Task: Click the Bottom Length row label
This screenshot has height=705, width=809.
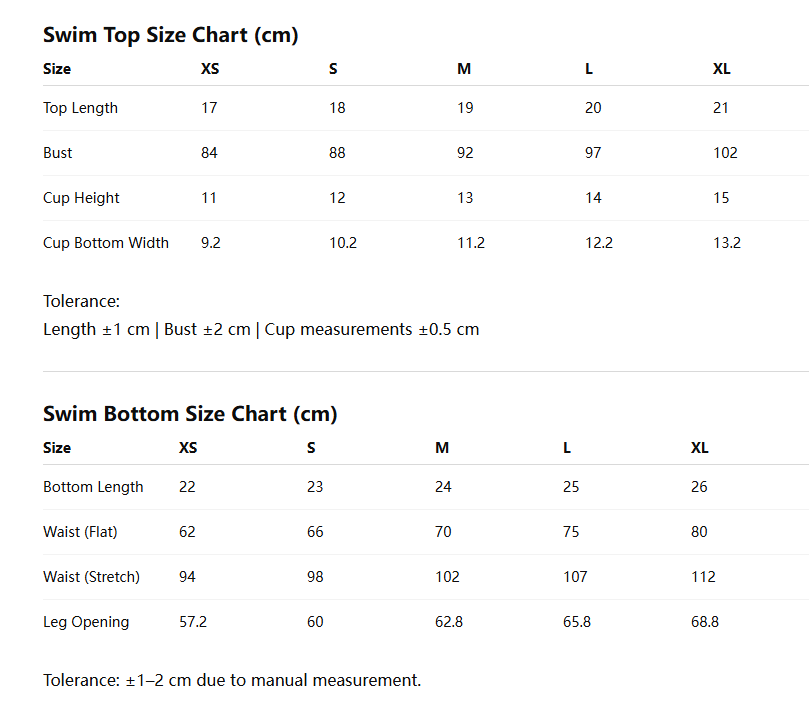Action: pos(93,487)
